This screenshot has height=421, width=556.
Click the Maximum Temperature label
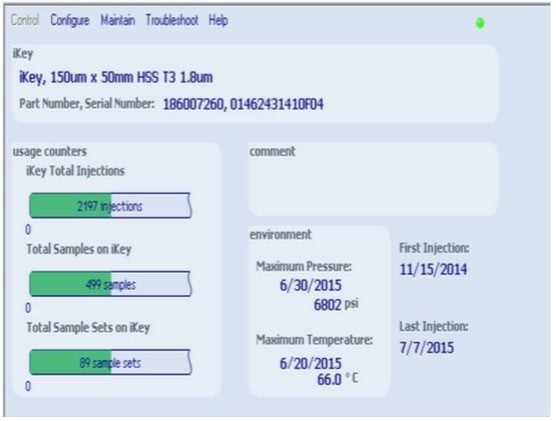pyautogui.click(x=315, y=340)
